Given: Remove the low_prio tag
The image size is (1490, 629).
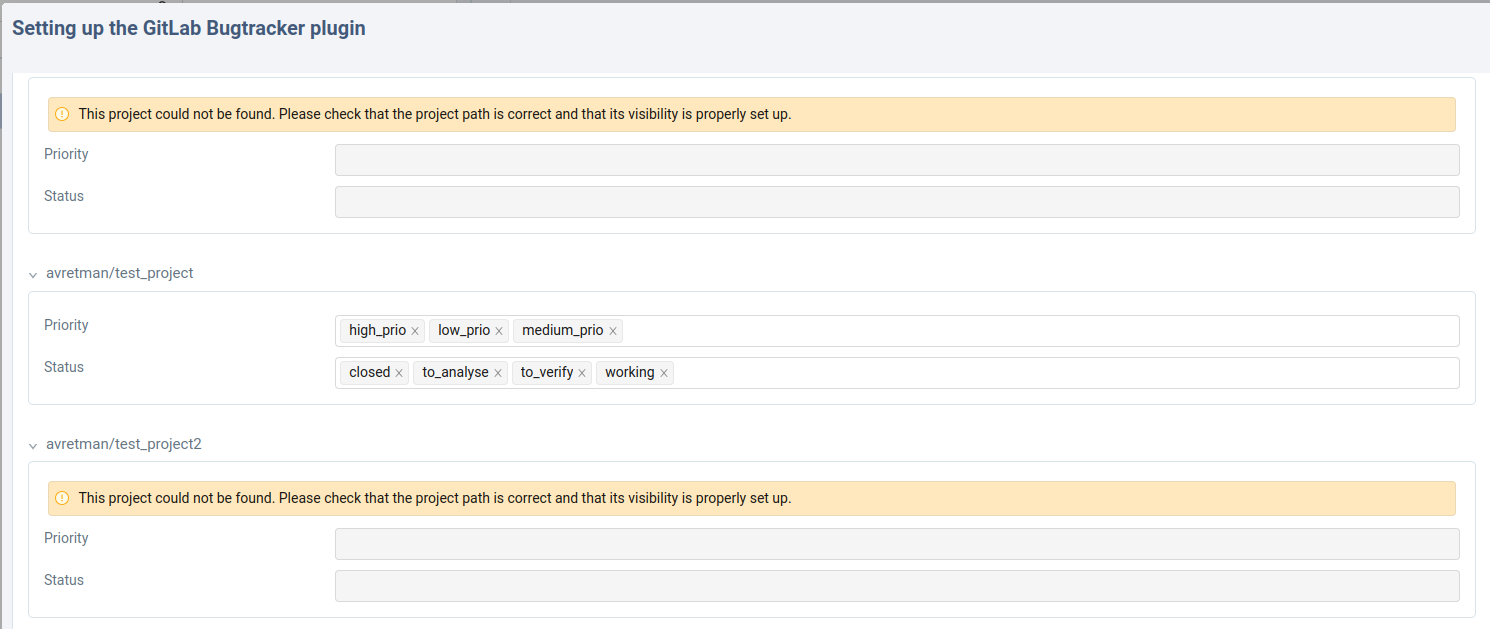Looking at the screenshot, I should (x=499, y=331).
